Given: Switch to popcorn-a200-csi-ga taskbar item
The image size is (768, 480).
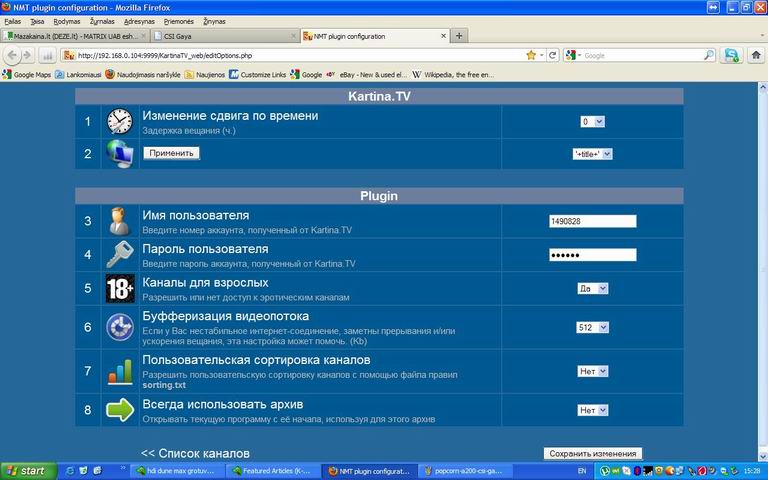Looking at the screenshot, I should 463,471.
